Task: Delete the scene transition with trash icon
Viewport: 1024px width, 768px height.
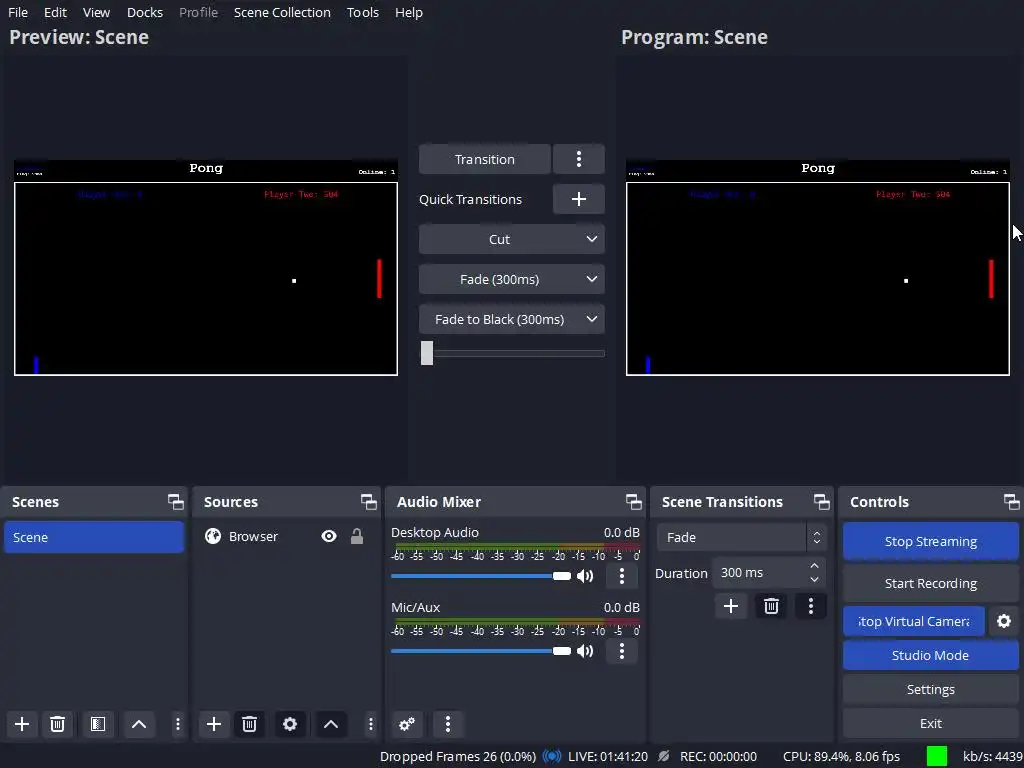Action: coord(771,606)
